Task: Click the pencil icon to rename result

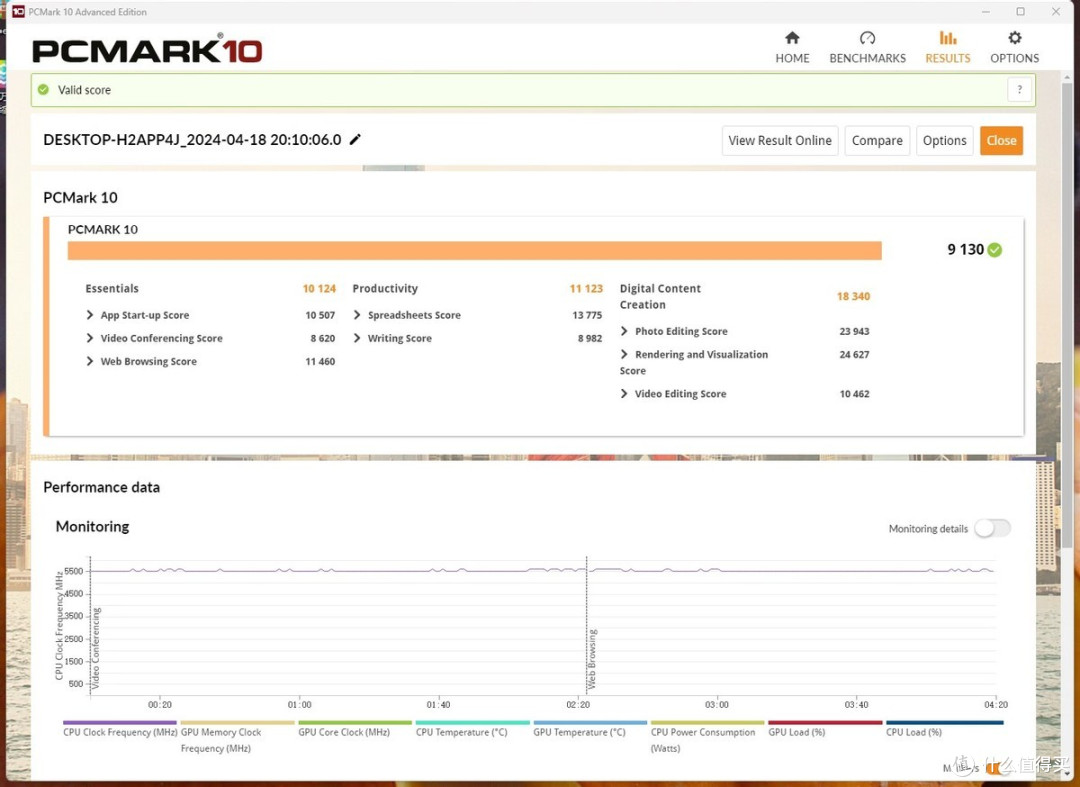Action: tap(355, 139)
